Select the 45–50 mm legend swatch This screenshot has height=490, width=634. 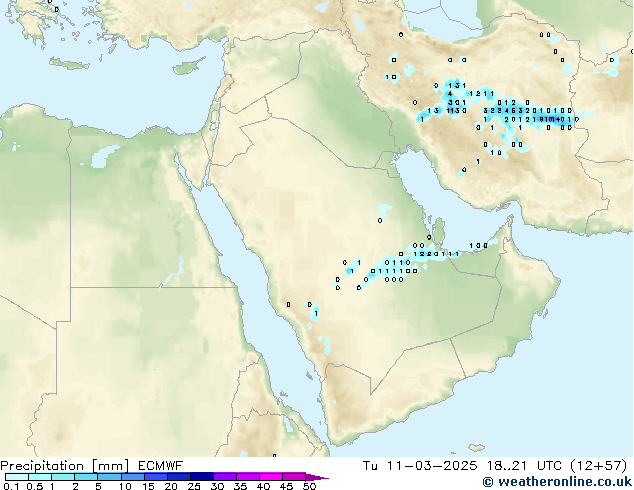pyautogui.click(x=294, y=477)
